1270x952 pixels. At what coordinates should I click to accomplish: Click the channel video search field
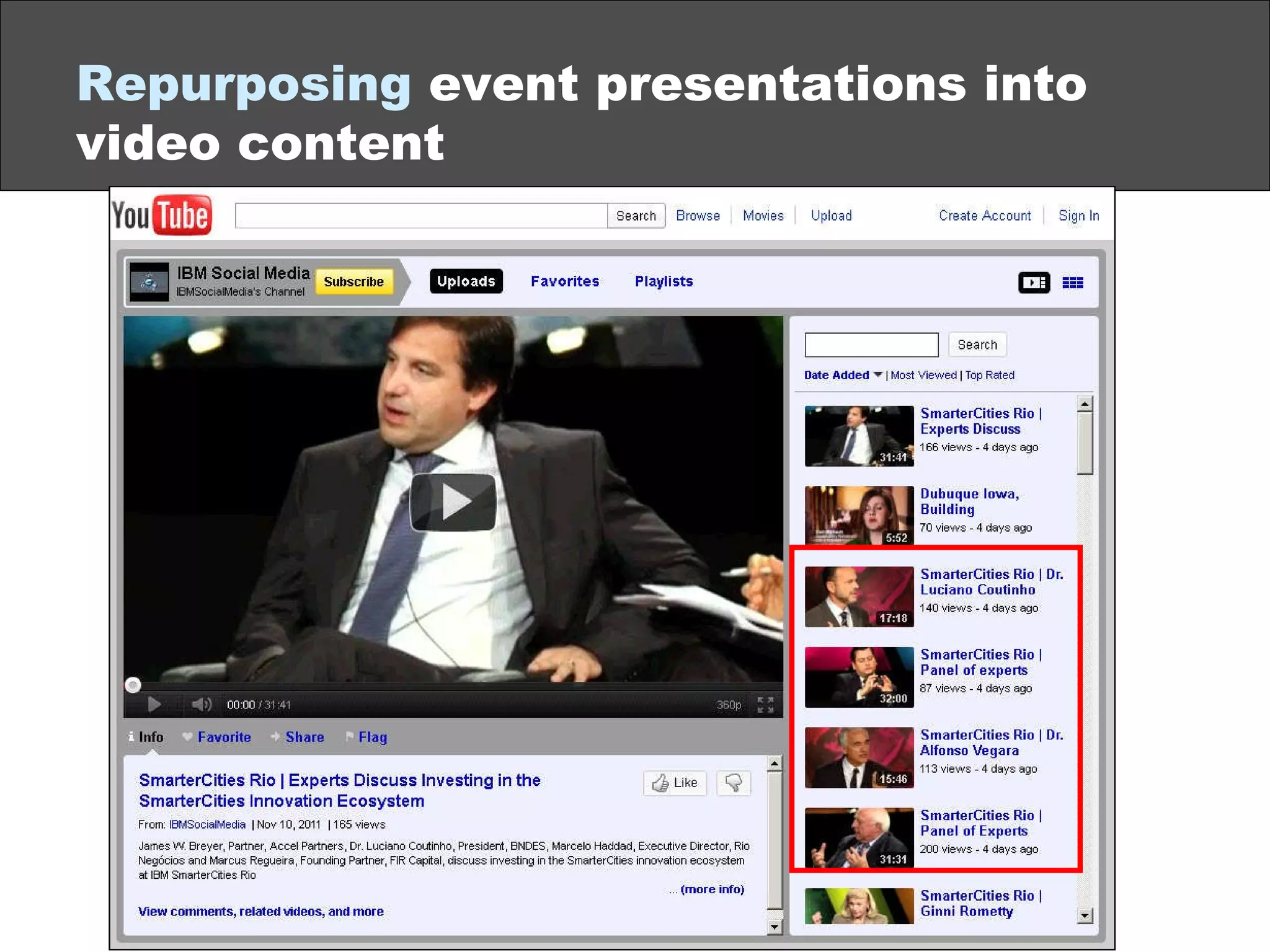tap(871, 345)
